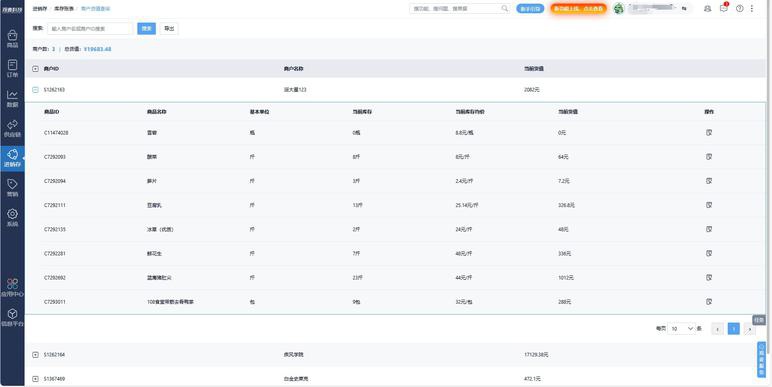Viewport: 772px width, 387px height.
Task: Click the middle breadcrumb item in the header
Action: [x=64, y=8]
